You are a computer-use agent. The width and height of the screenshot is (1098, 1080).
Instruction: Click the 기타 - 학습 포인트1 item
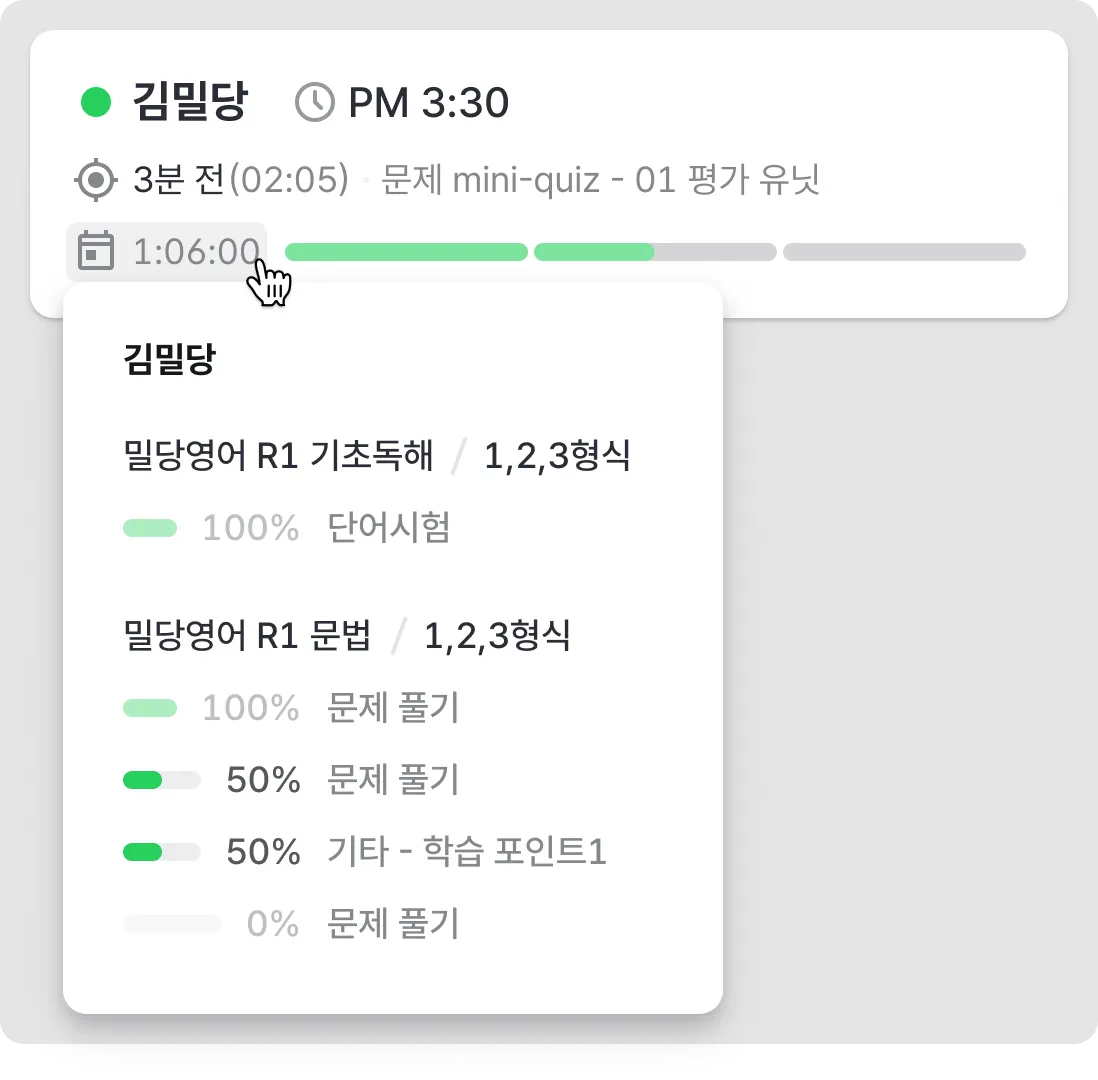tap(466, 852)
